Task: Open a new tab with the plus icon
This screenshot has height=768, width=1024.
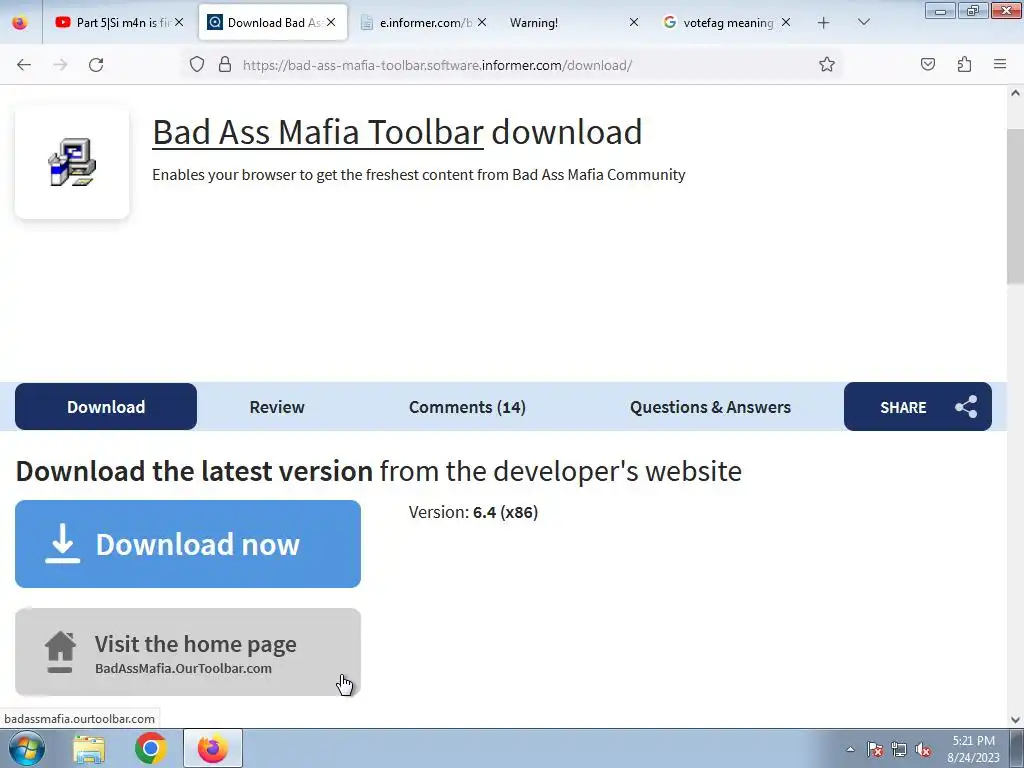Action: pos(824,23)
